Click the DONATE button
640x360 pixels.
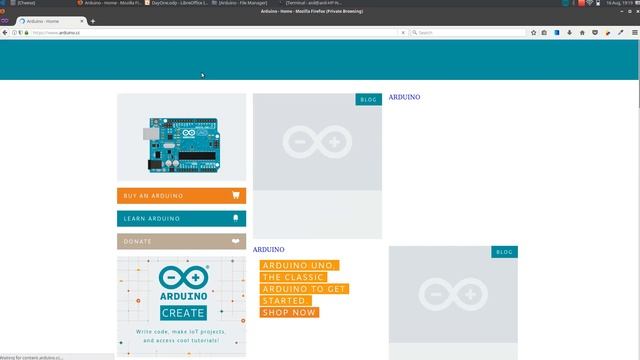[182, 242]
